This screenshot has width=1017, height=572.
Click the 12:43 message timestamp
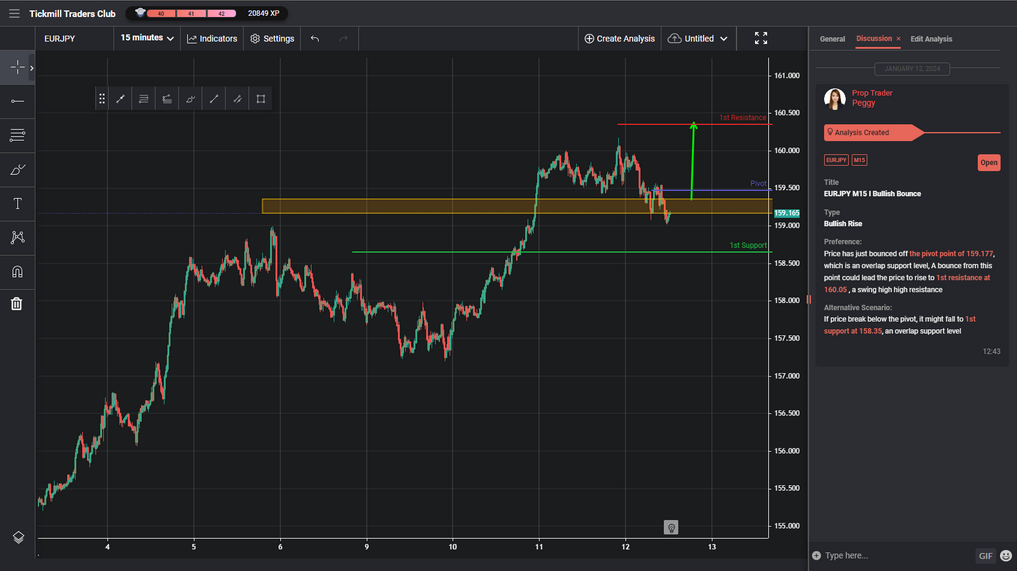pyautogui.click(x=991, y=352)
